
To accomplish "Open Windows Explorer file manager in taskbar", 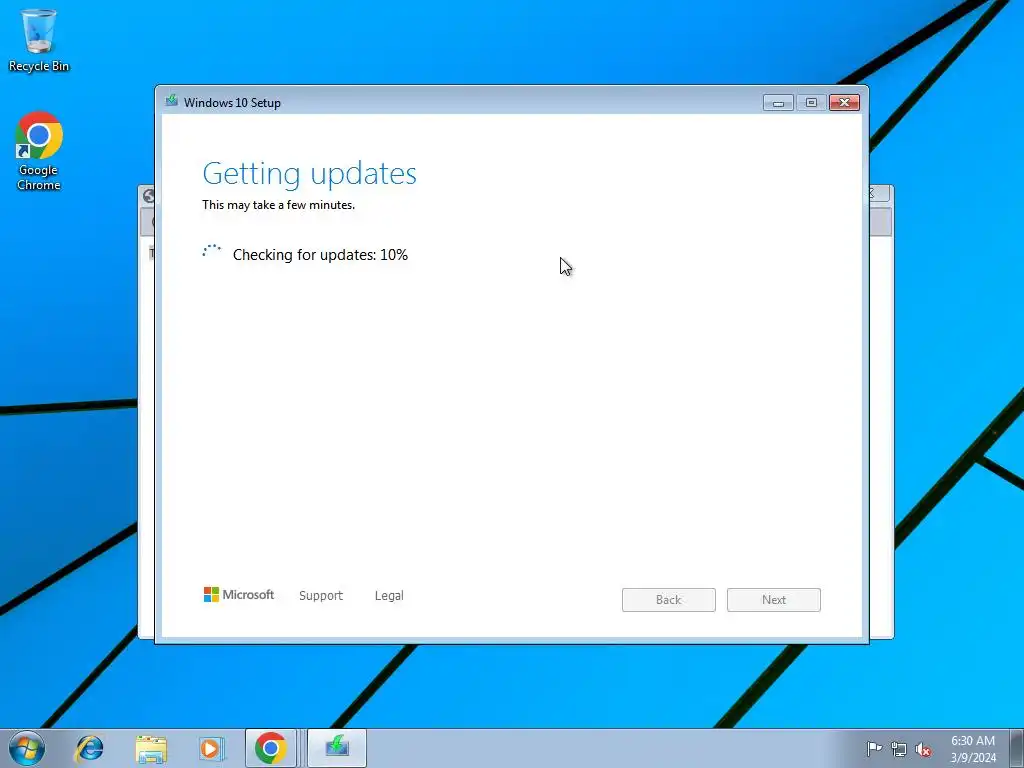I will 151,748.
